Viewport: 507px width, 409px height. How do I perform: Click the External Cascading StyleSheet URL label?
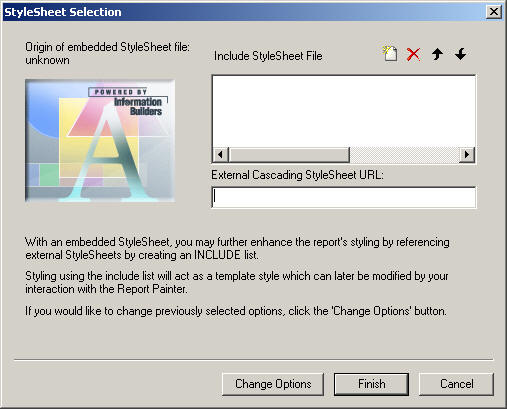(297, 175)
